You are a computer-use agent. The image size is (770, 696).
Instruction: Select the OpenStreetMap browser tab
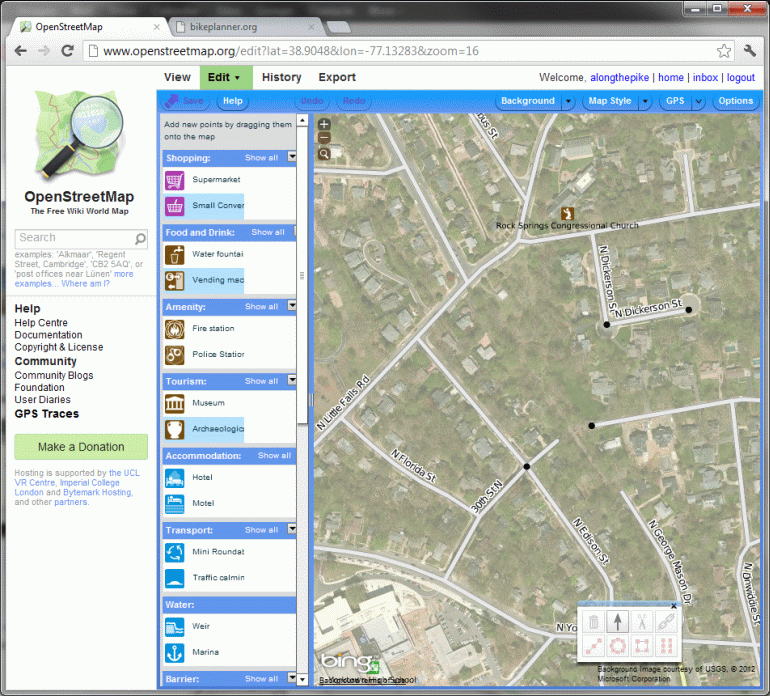[x=89, y=27]
